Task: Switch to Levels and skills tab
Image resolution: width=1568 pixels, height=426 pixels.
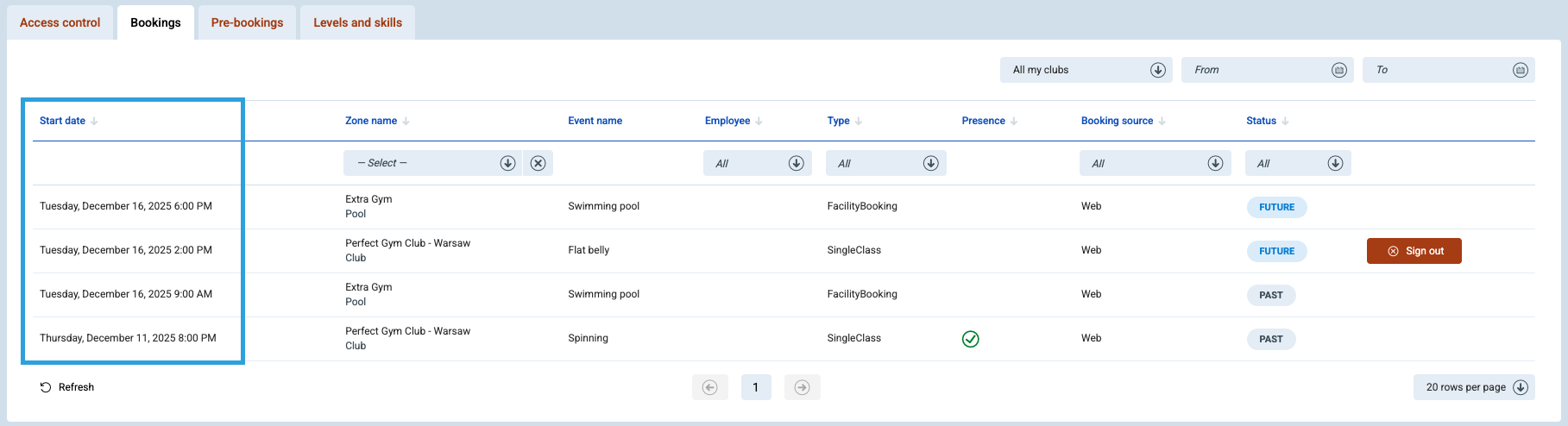Action: click(357, 22)
